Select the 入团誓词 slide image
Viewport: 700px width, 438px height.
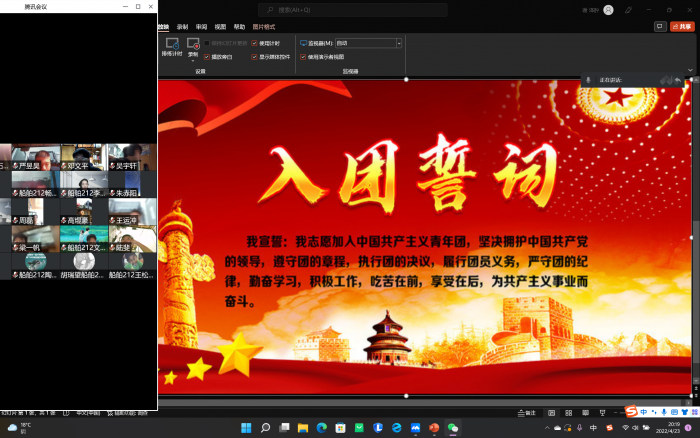(x=424, y=238)
